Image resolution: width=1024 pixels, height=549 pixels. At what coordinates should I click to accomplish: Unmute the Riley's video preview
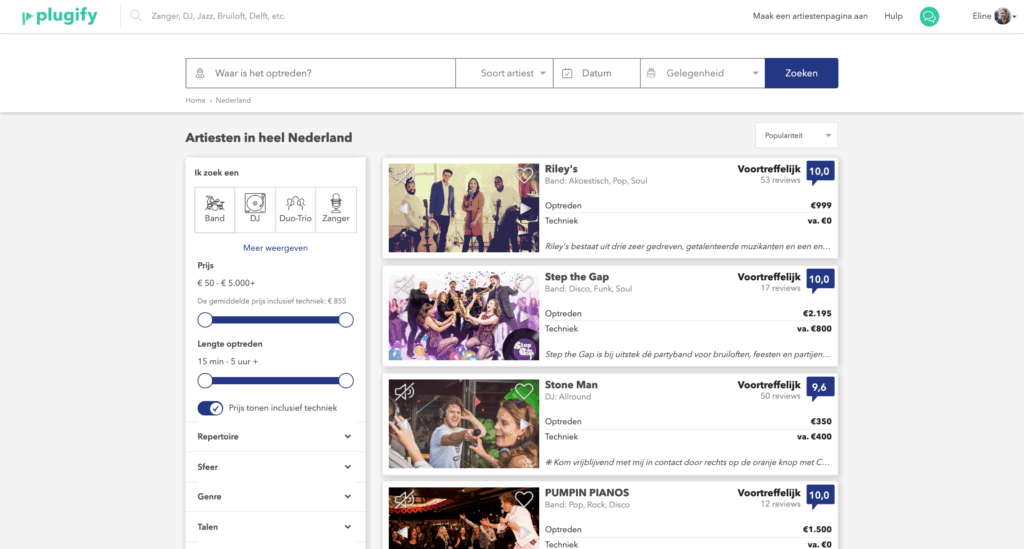(x=403, y=176)
